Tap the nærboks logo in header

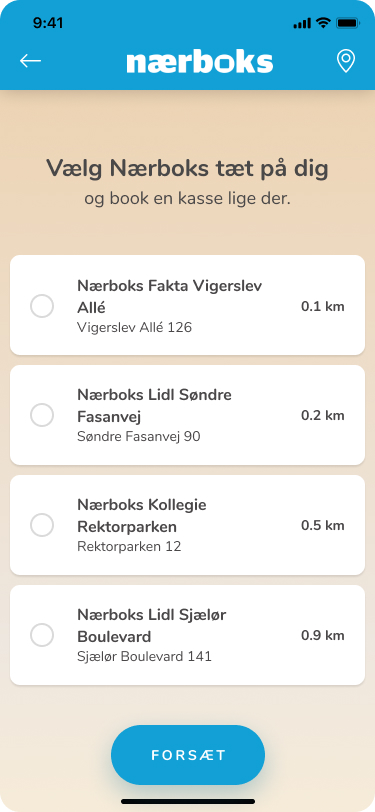(x=199, y=62)
